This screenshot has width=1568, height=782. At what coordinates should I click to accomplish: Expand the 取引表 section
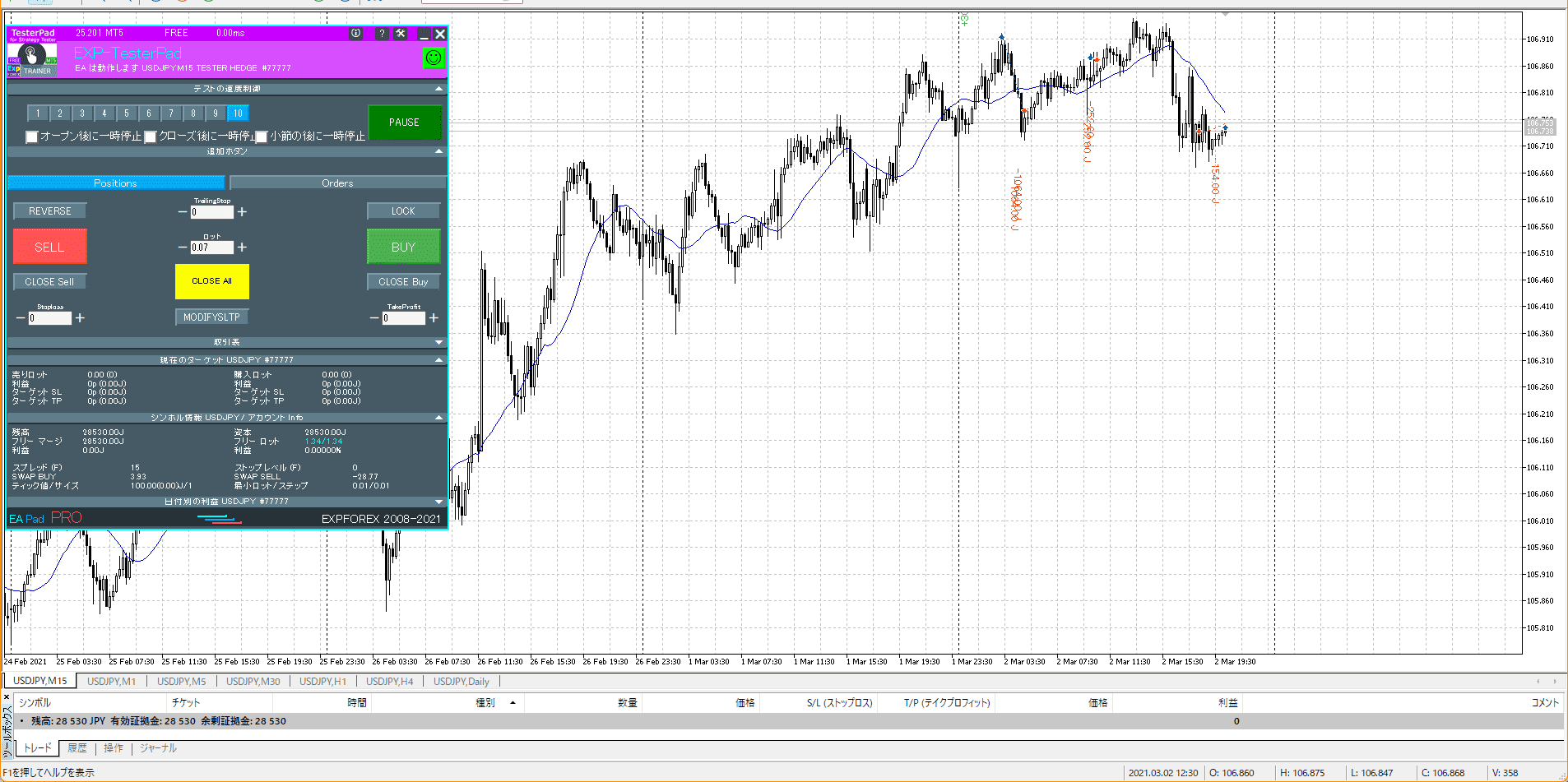[x=438, y=342]
